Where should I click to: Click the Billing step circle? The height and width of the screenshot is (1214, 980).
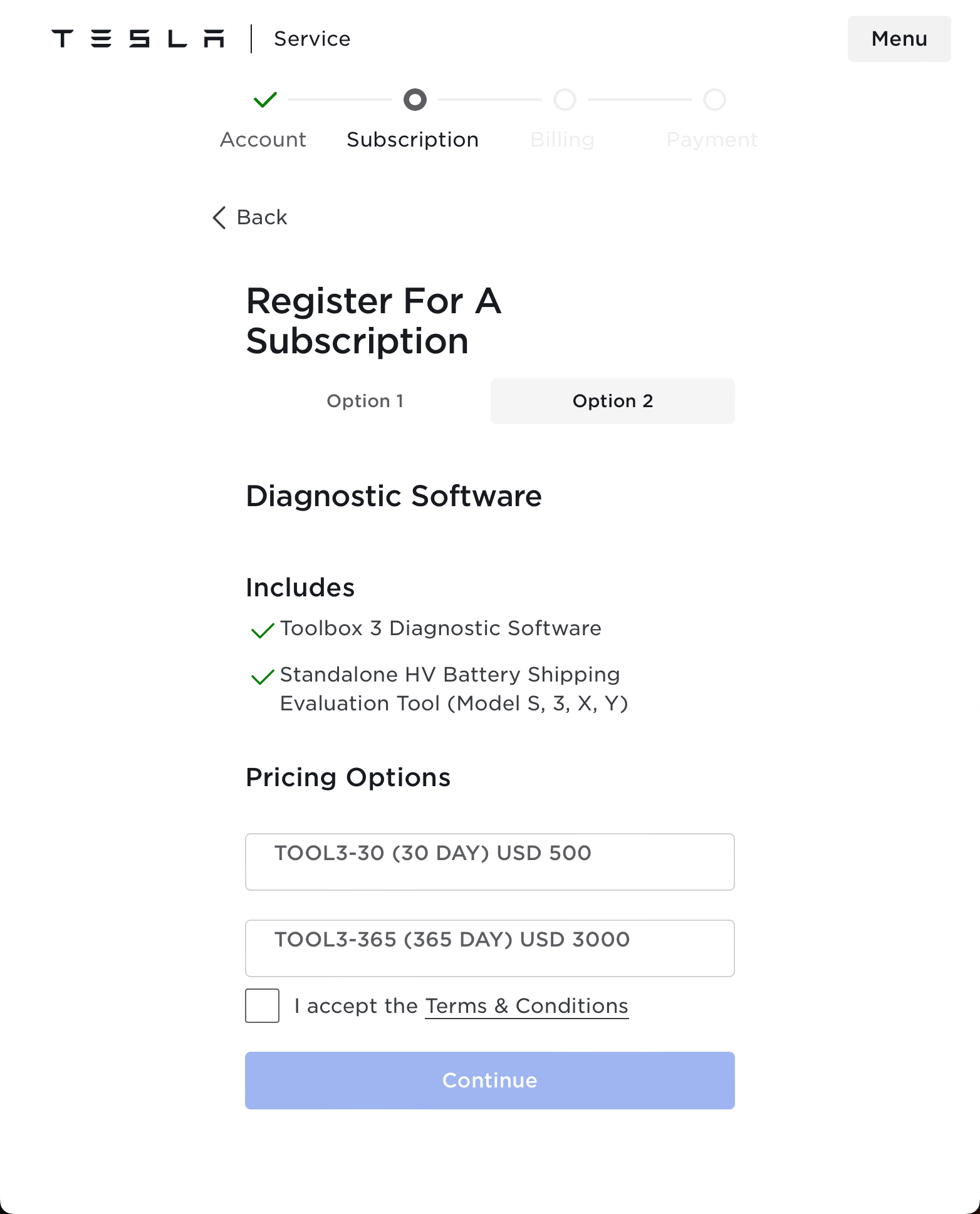coord(563,100)
